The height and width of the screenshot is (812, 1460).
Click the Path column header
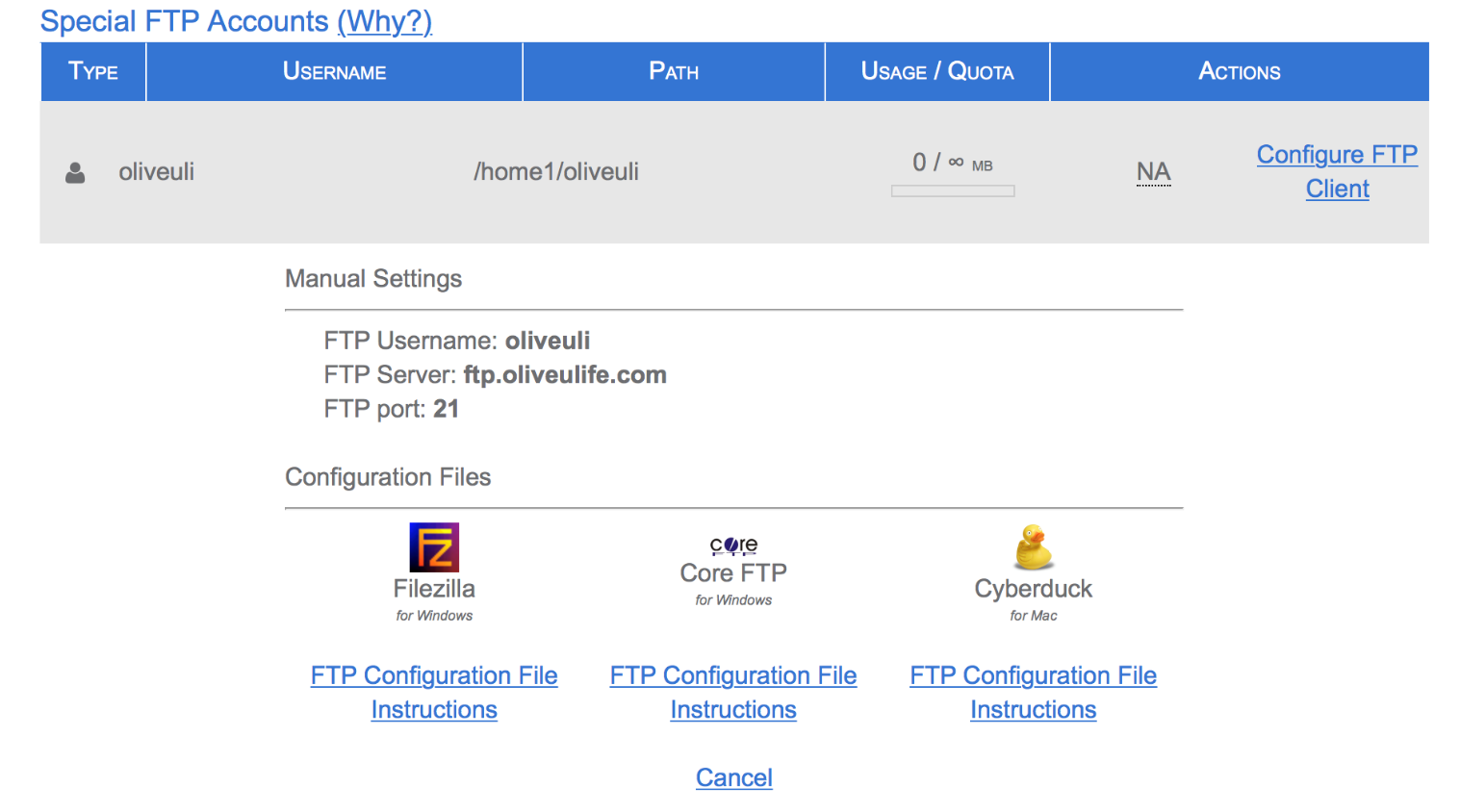tap(674, 72)
